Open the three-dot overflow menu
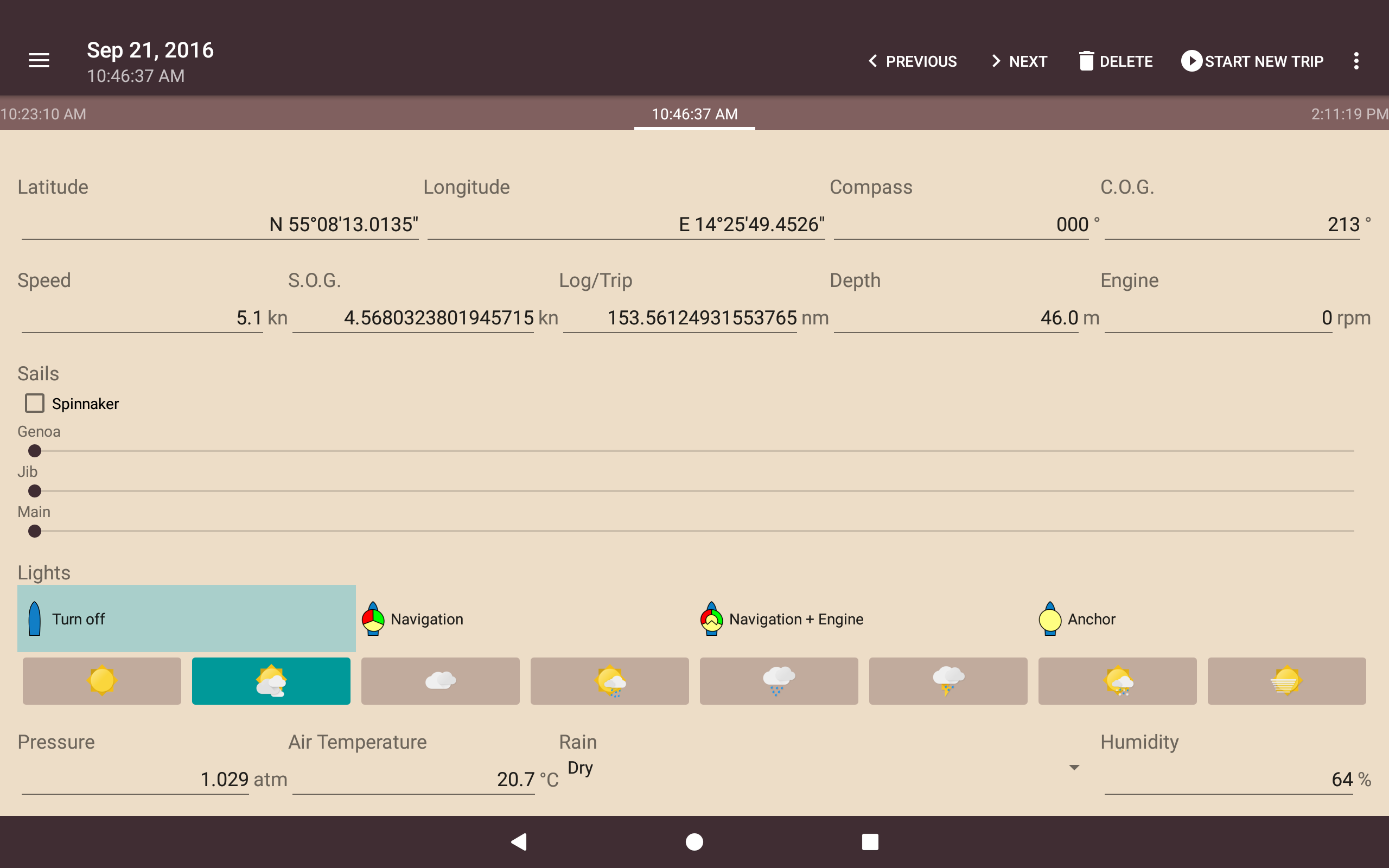The height and width of the screenshot is (868, 1389). pyautogui.click(x=1356, y=61)
